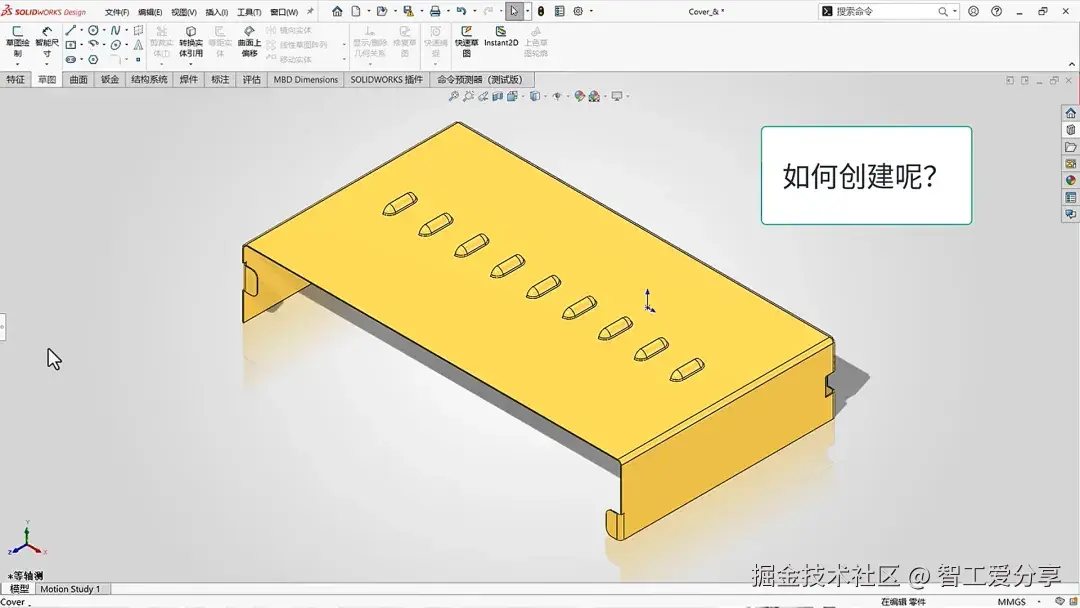Click the 曲面上偏移 offset on surface tool
Image resolution: width=1080 pixels, height=608 pixels.
[249, 41]
